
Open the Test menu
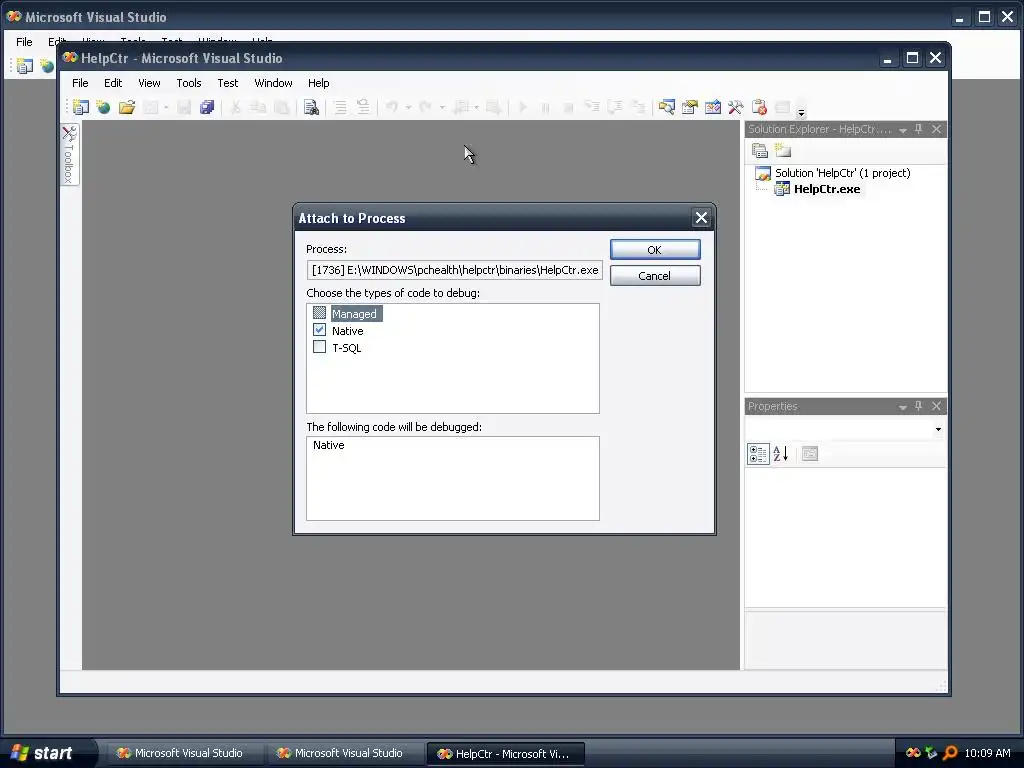(227, 83)
